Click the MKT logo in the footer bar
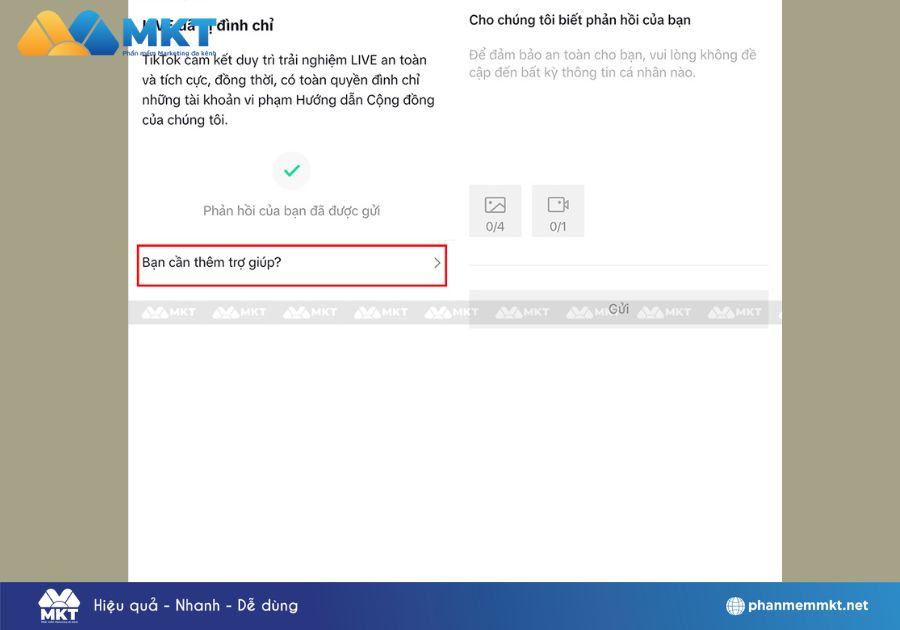 (59, 606)
